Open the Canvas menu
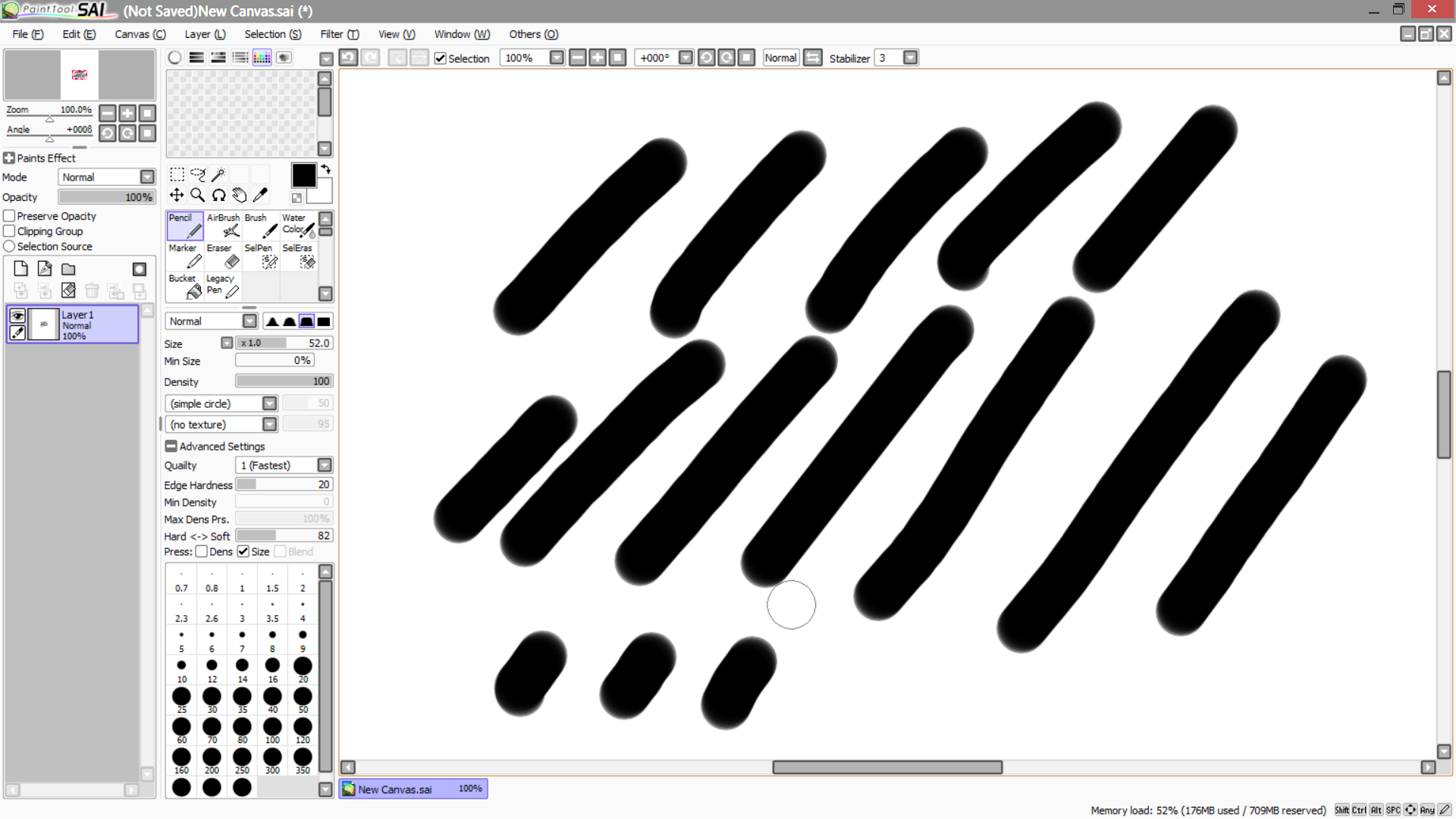Screen dimensions: 1456x819 click(x=140, y=34)
